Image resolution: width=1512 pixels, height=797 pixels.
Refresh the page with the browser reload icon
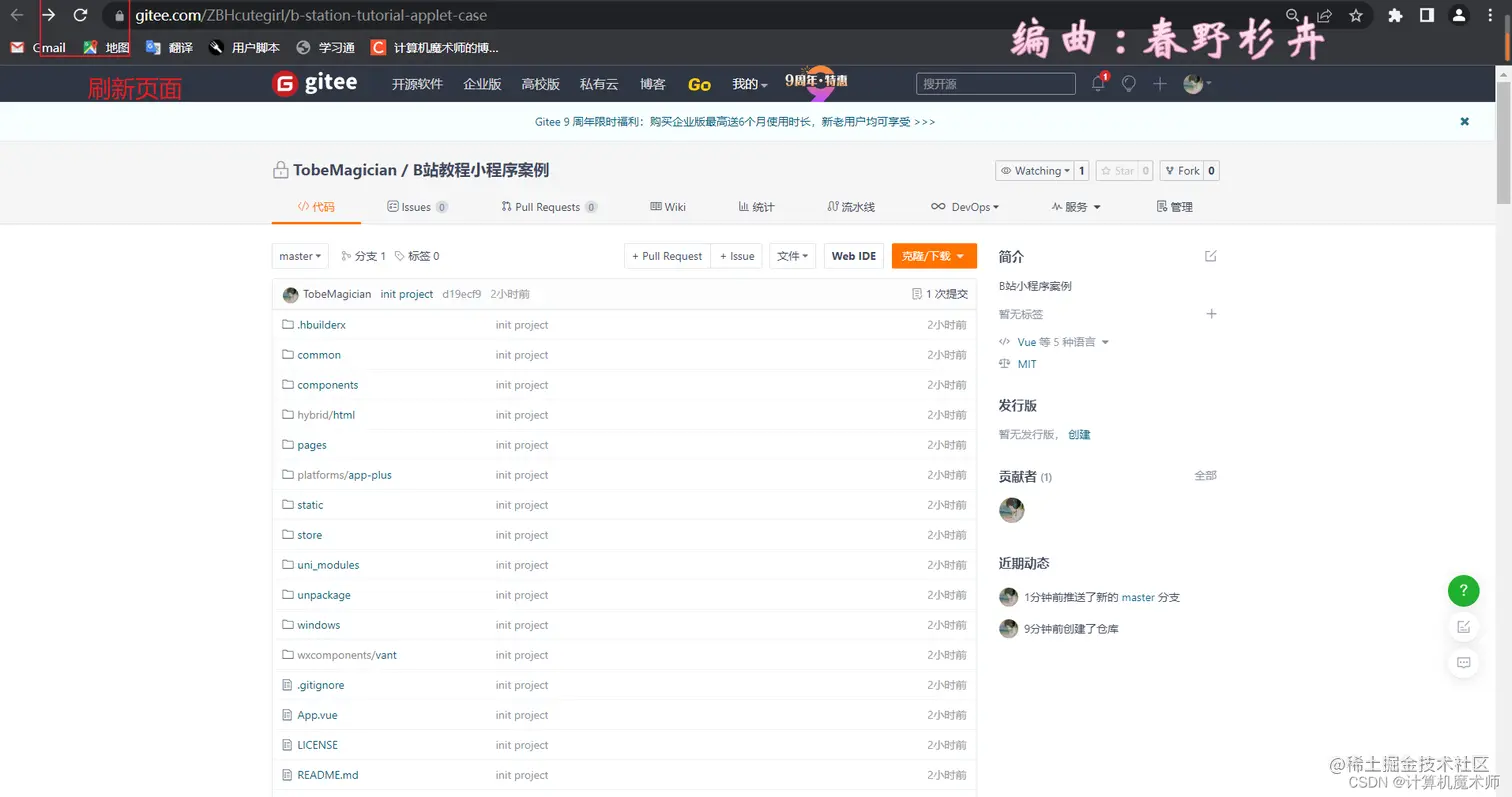click(x=80, y=15)
